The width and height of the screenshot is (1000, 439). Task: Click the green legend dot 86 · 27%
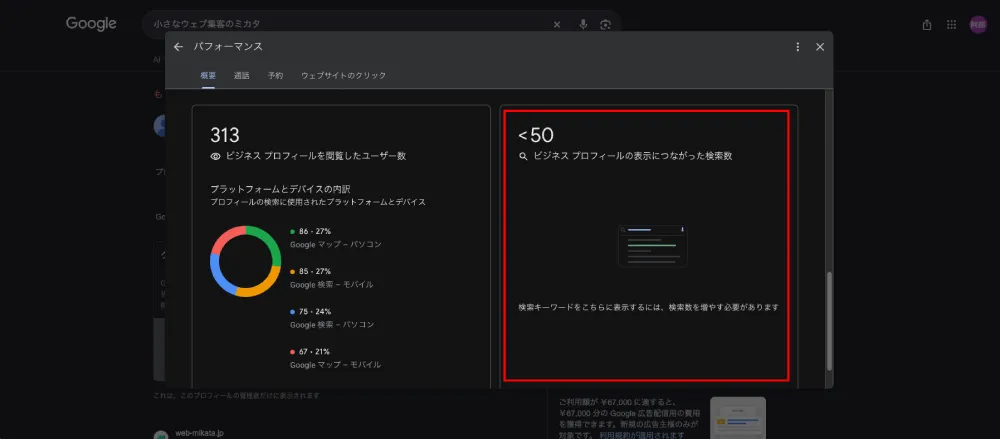coord(293,232)
